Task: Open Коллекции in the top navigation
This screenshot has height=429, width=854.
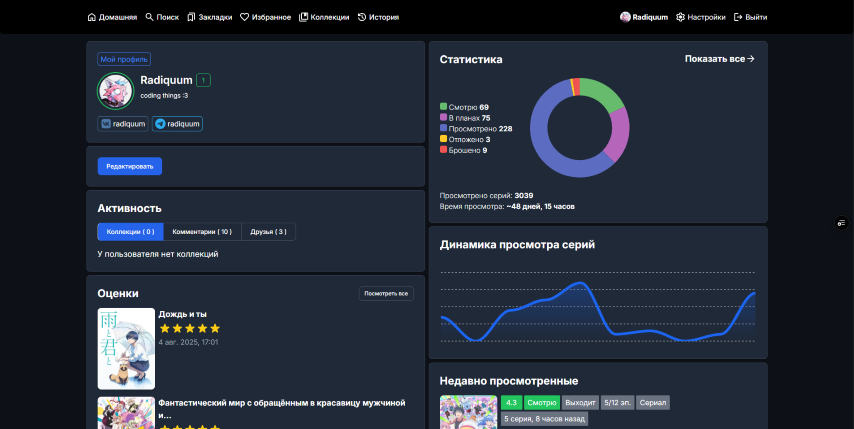Action: [324, 17]
